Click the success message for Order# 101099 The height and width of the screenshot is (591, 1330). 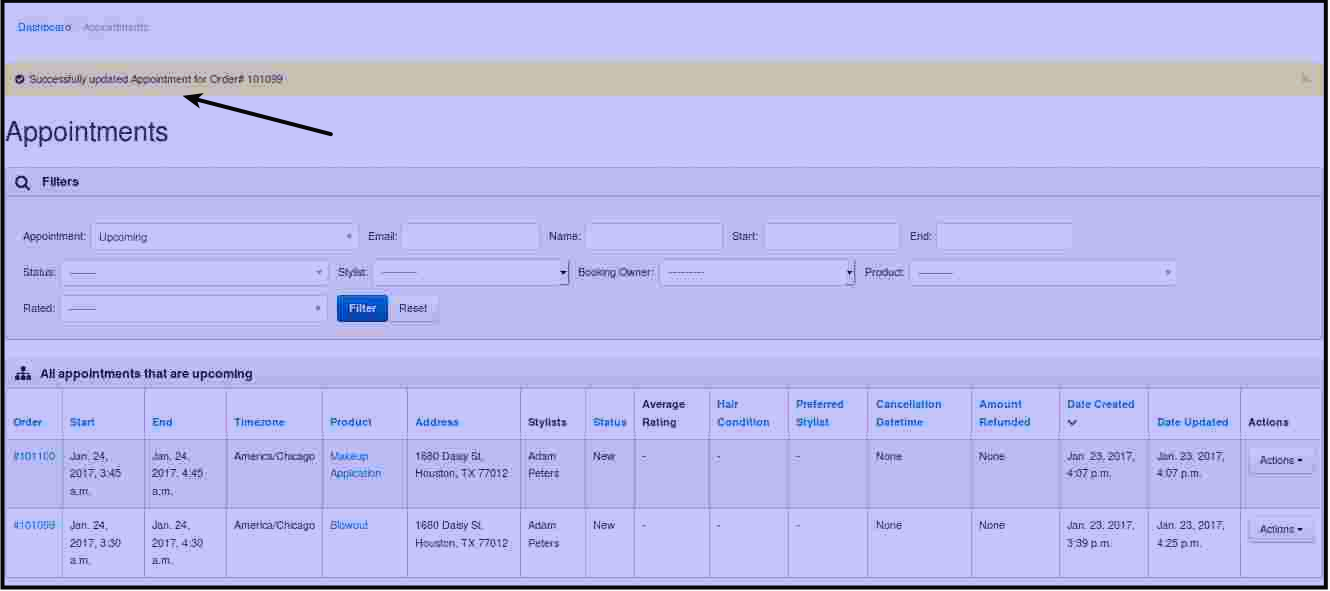157,79
